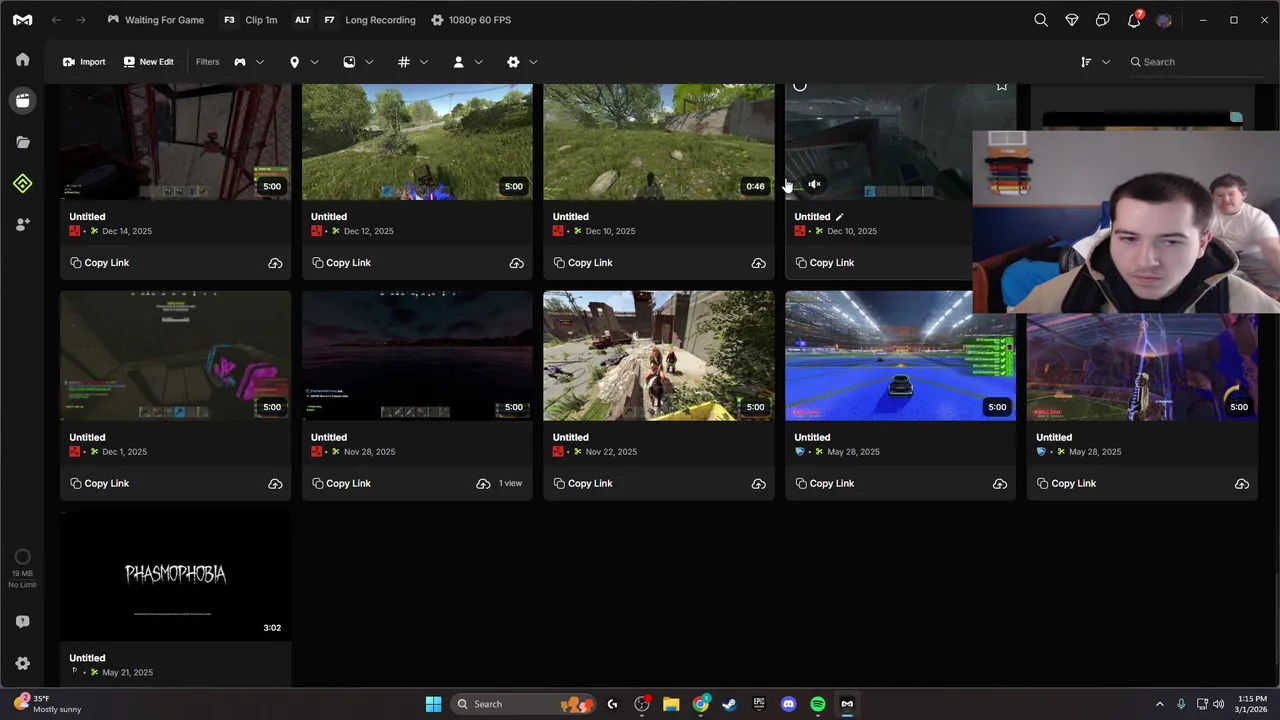Image resolution: width=1280 pixels, height=720 pixels.
Task: Open File Explorer from the taskbar
Action: click(x=671, y=704)
